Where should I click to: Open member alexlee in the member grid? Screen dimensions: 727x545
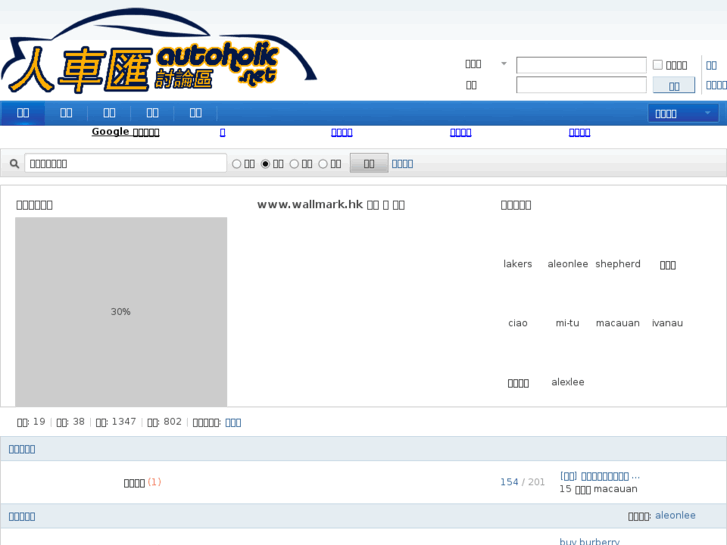pos(568,382)
